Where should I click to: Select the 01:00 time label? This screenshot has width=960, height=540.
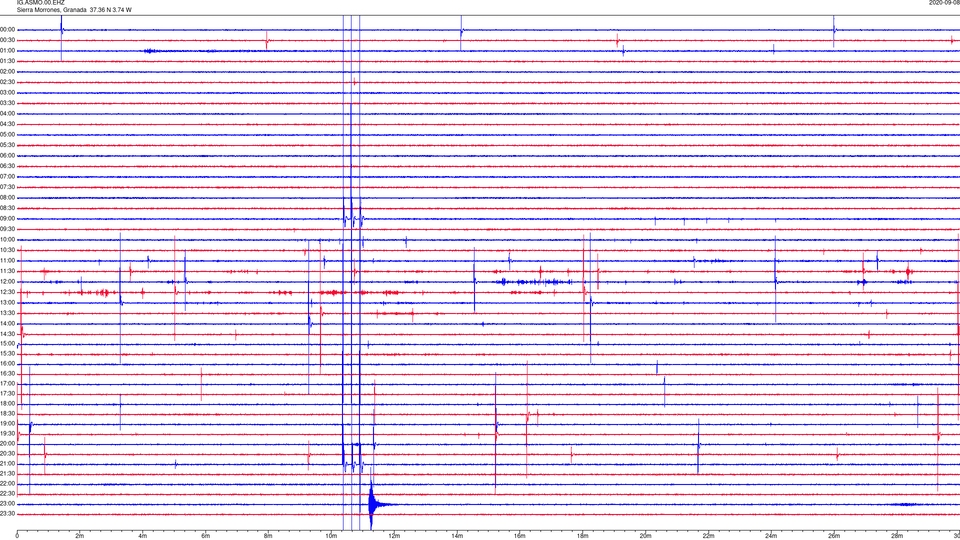[x=8, y=51]
